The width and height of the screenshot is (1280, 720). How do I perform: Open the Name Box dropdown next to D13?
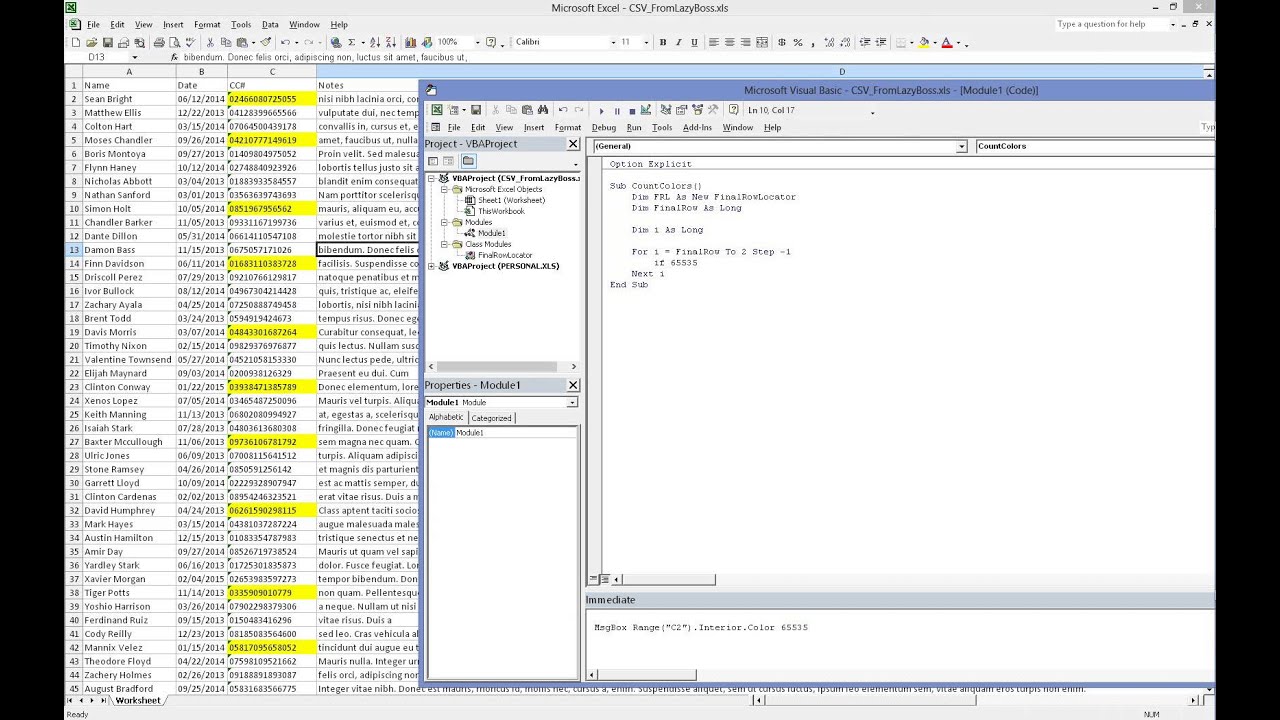coord(134,57)
